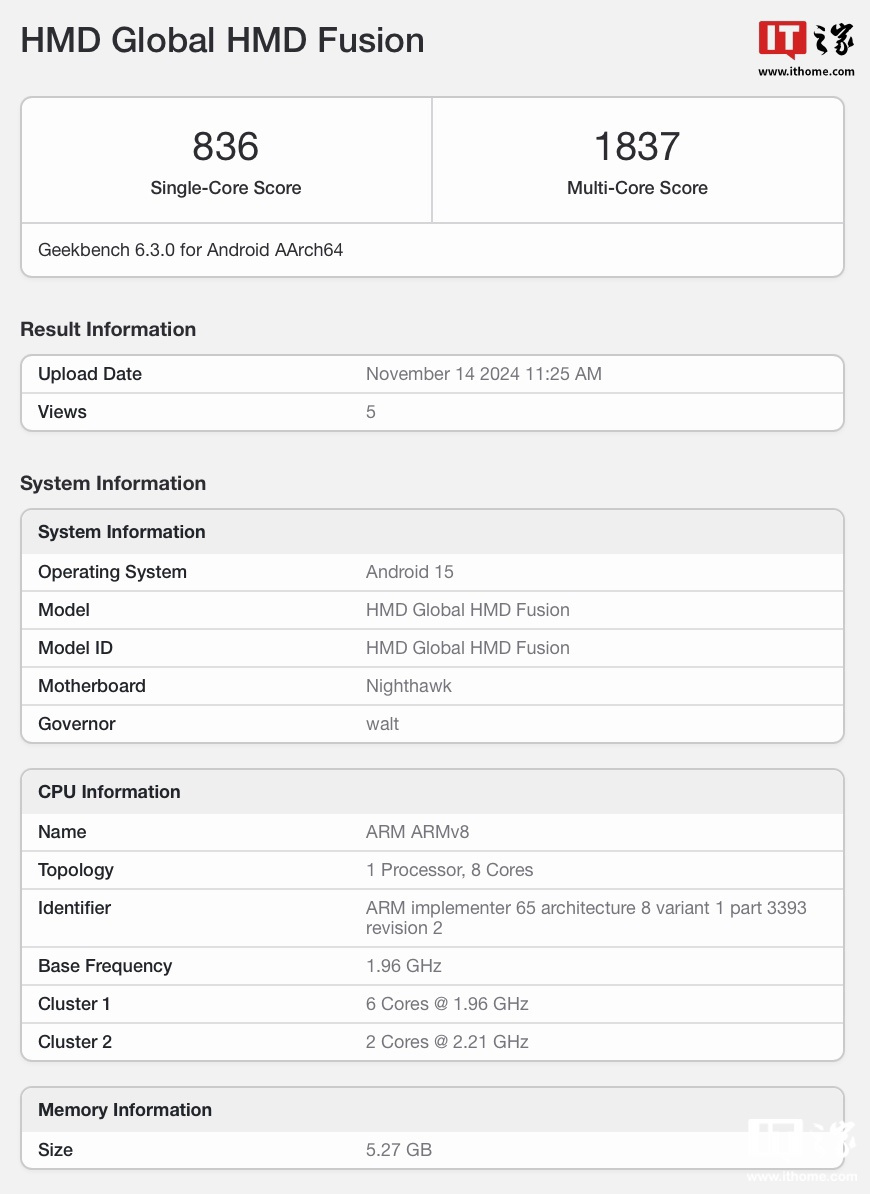Click the memory Size 5.27 GB value
Viewport: 870px width, 1194px height.
[398, 1150]
